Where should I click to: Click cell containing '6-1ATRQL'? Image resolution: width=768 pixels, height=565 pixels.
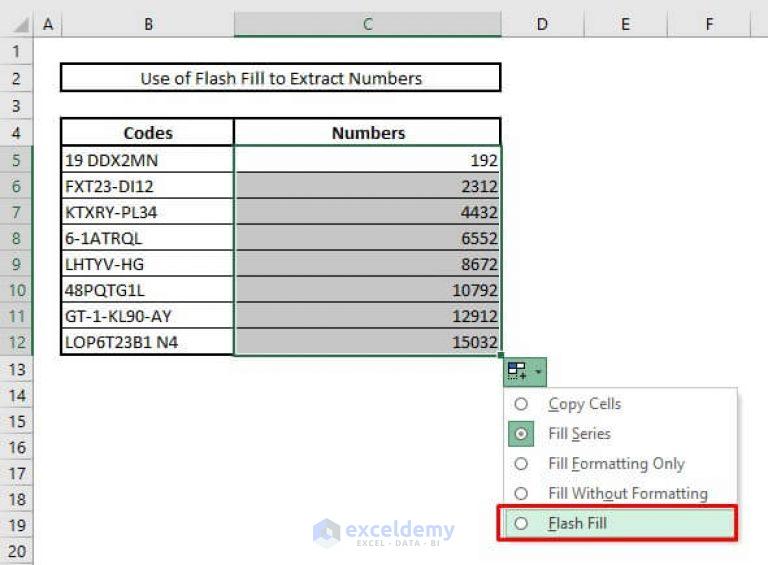(x=147, y=237)
